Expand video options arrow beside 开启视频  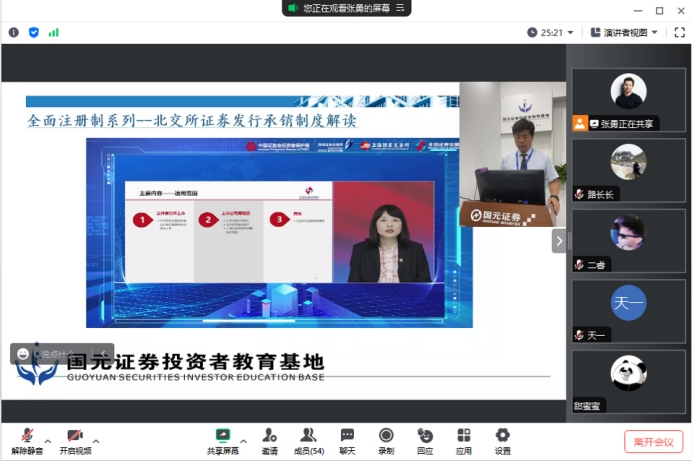[x=96, y=441]
